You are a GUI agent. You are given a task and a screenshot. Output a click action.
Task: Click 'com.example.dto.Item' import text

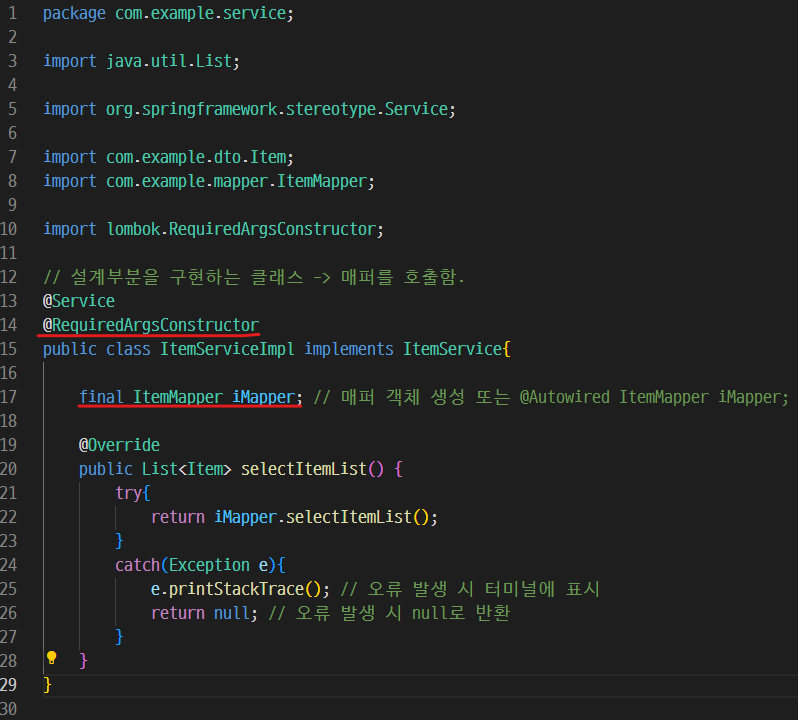[196, 157]
